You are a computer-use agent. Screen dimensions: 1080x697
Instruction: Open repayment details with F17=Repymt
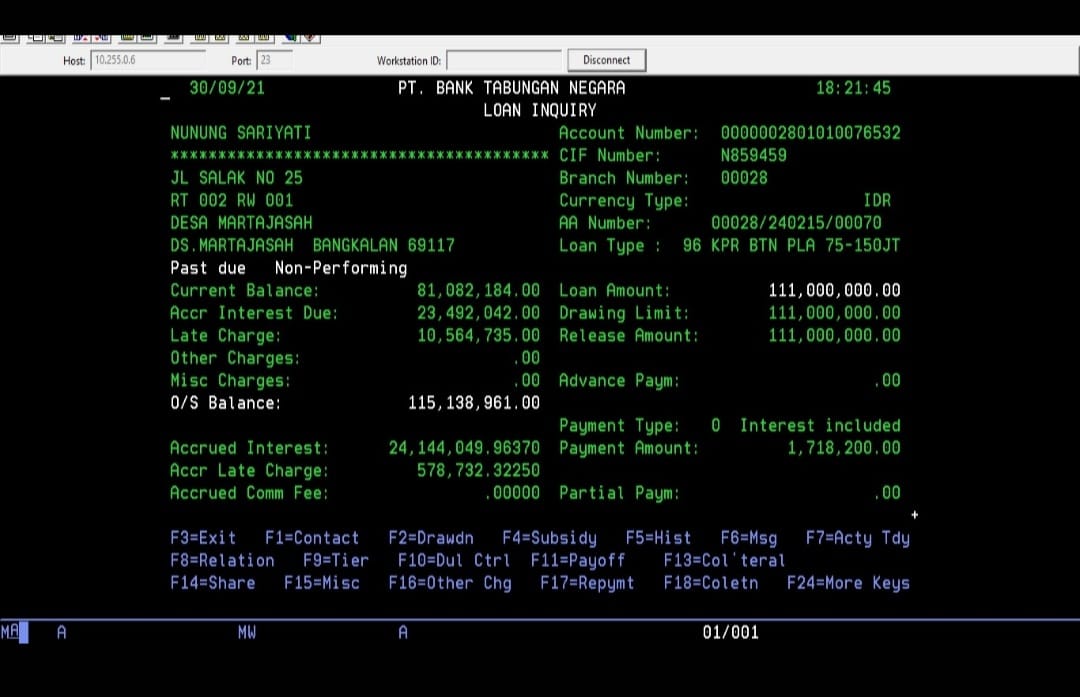(x=587, y=583)
